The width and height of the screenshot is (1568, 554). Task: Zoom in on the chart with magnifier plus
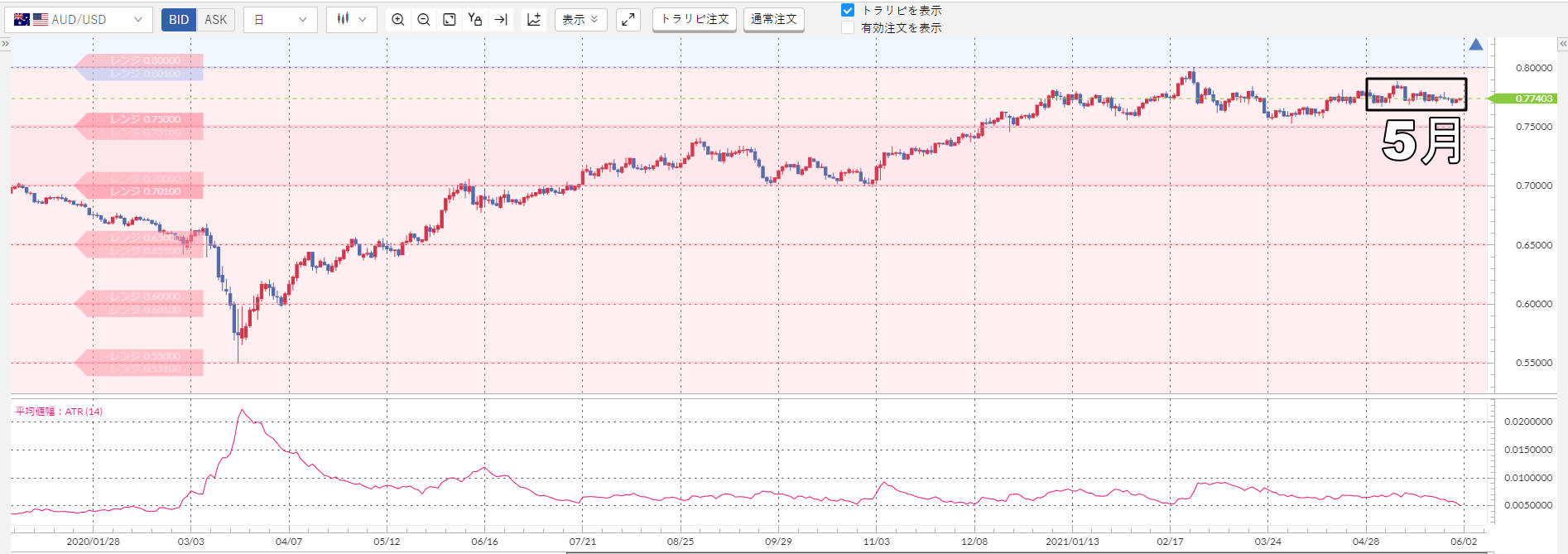coord(398,20)
